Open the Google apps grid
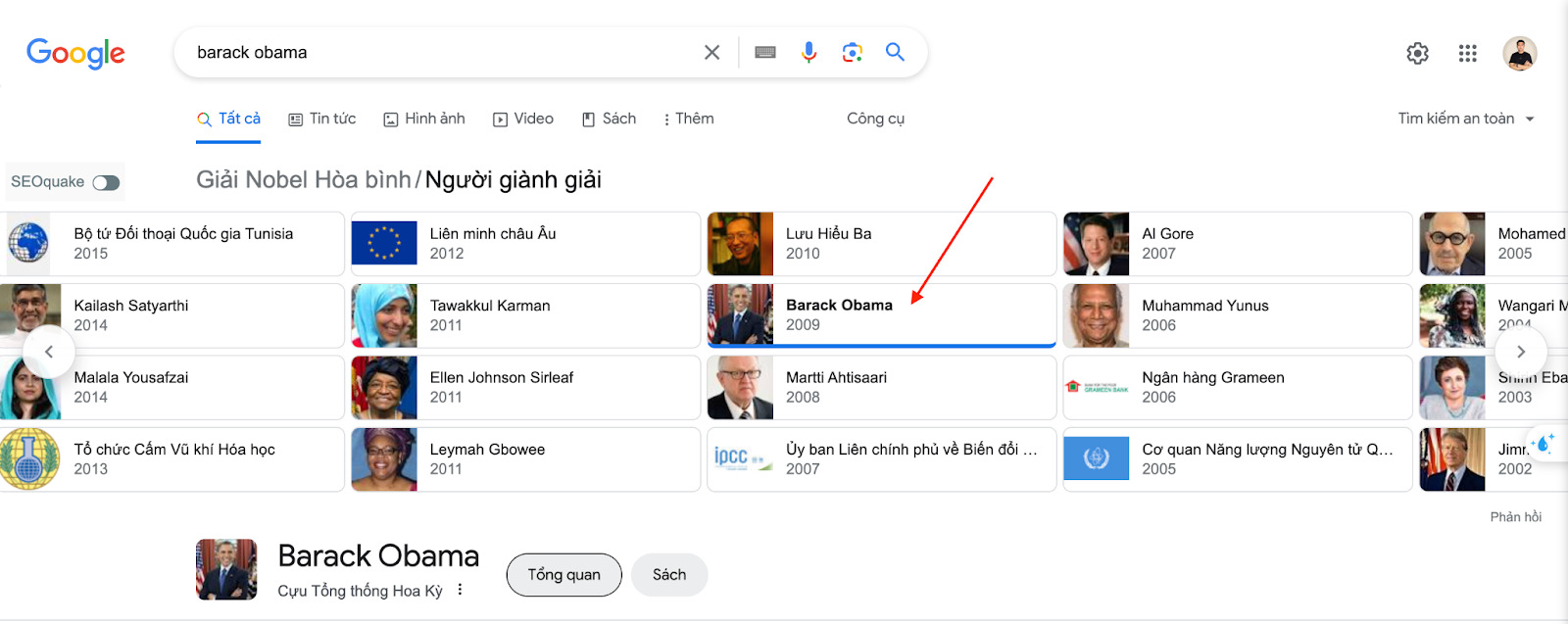This screenshot has height=624, width=1568. [x=1467, y=54]
